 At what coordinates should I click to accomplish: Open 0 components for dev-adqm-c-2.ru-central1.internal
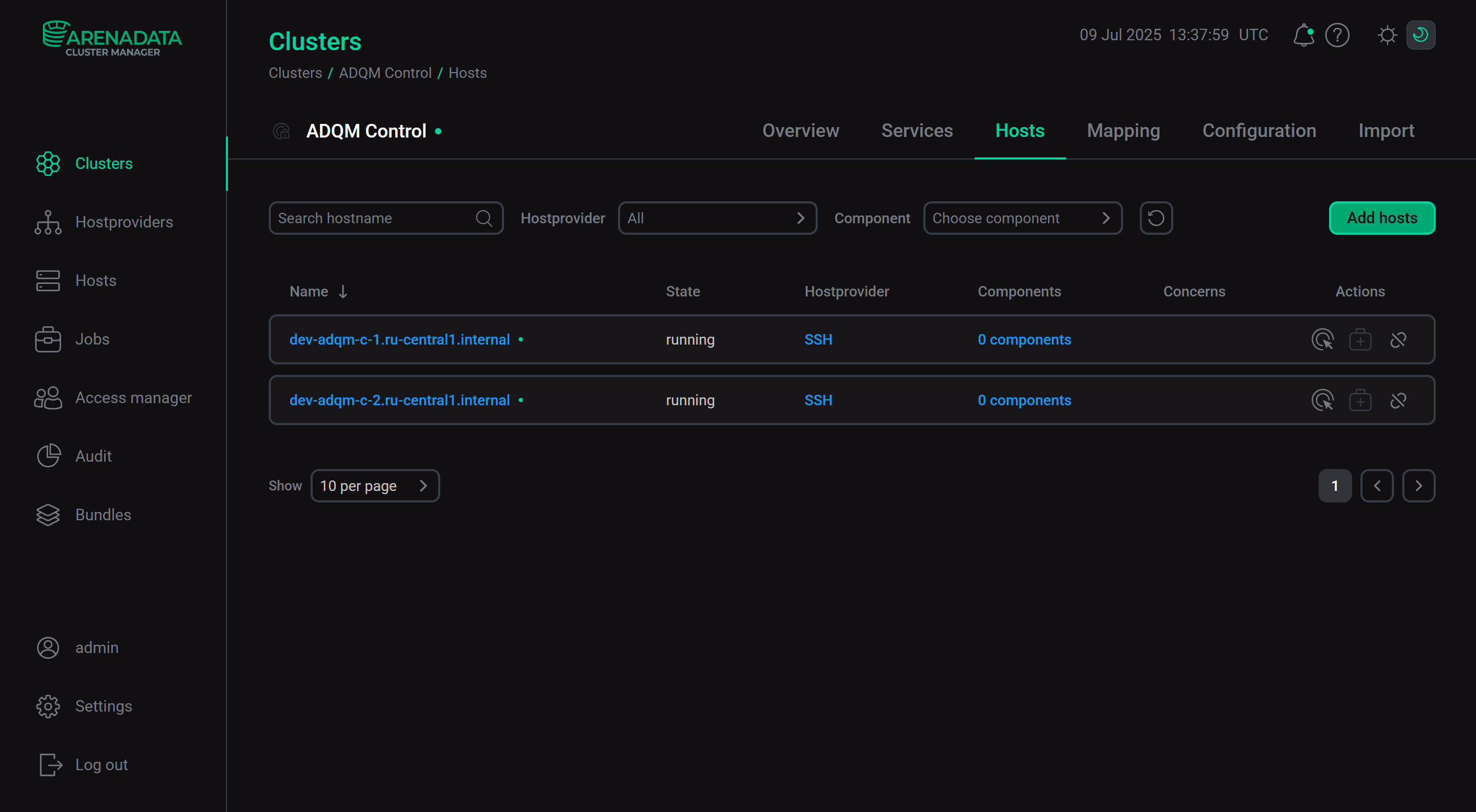1024,400
